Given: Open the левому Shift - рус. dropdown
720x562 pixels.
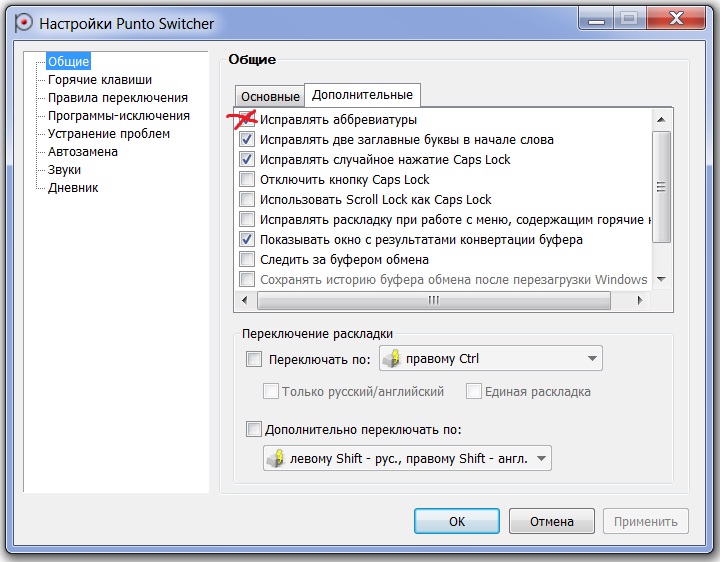Looking at the screenshot, I should tap(407, 458).
